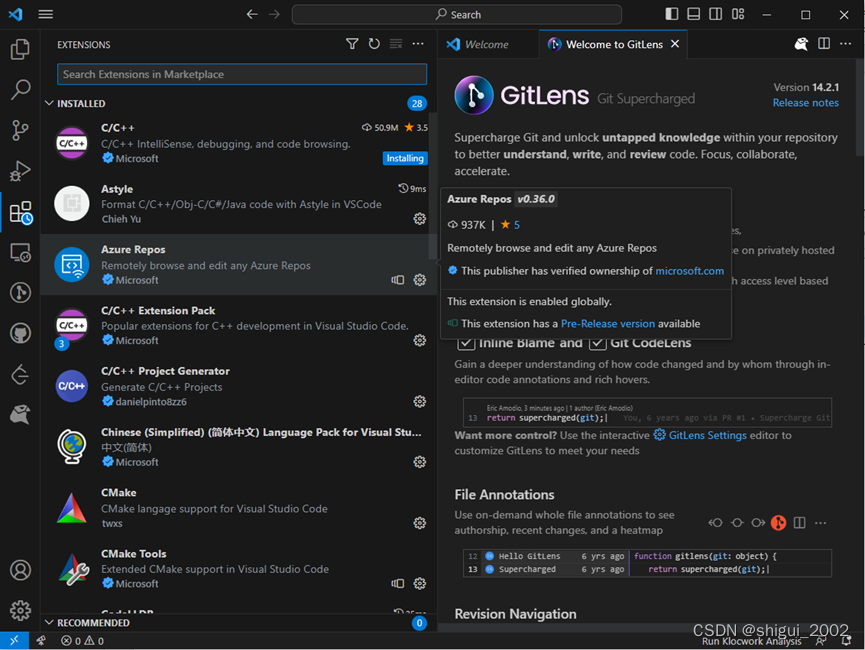Open Run and Debug view

coord(20,171)
